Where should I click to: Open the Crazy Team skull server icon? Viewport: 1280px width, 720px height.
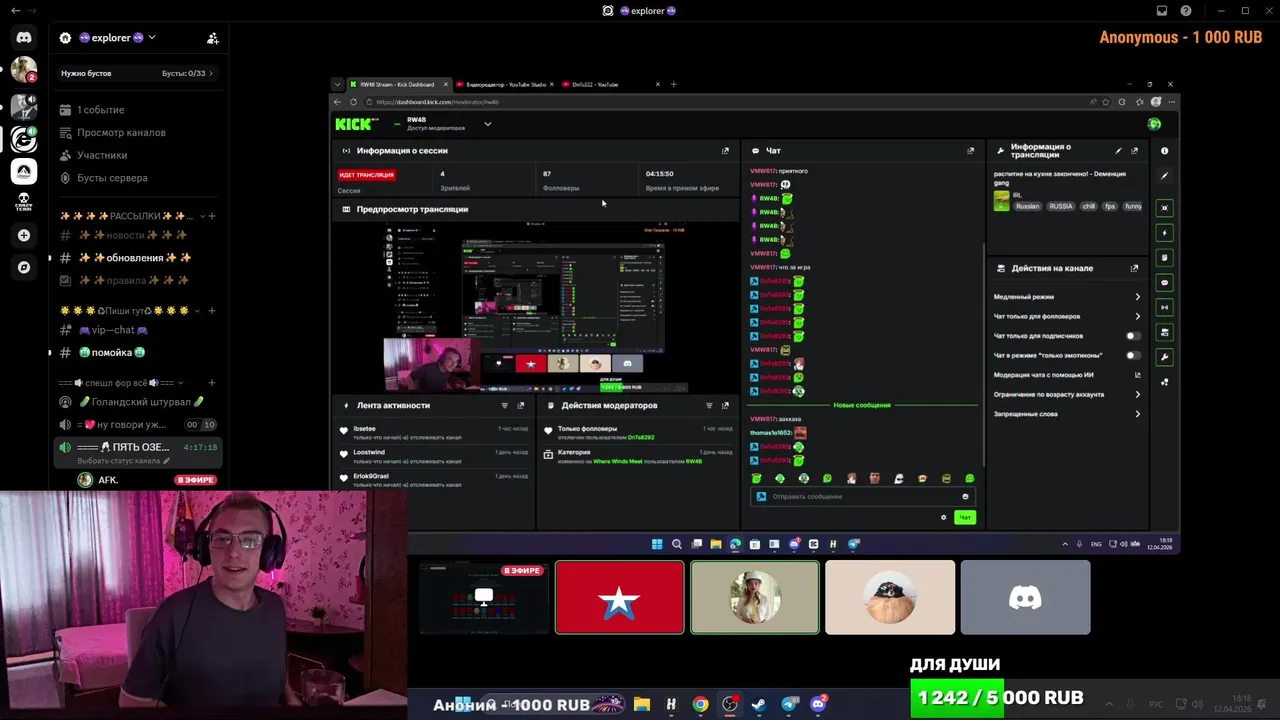[x=24, y=203]
